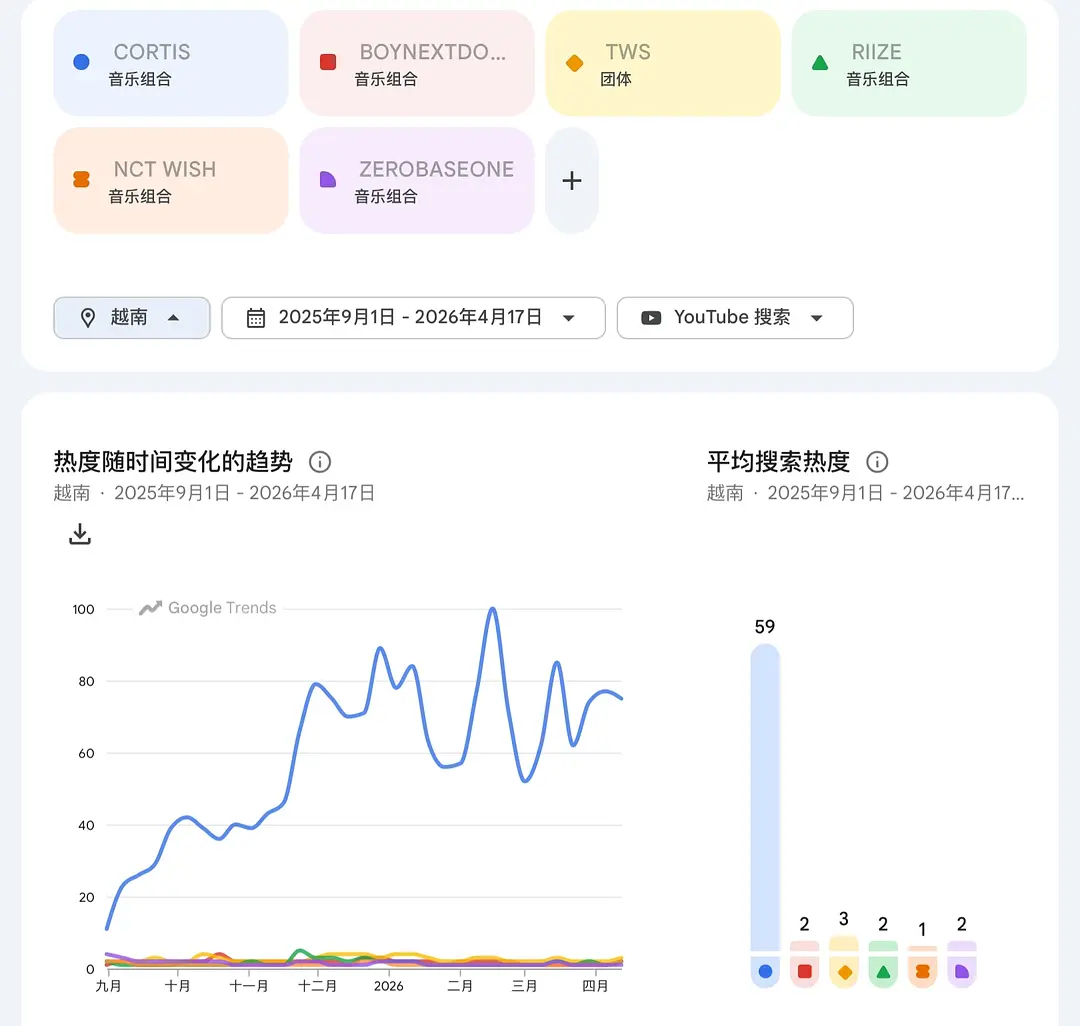Click yellow diamond icon under average bar chart

click(x=844, y=972)
